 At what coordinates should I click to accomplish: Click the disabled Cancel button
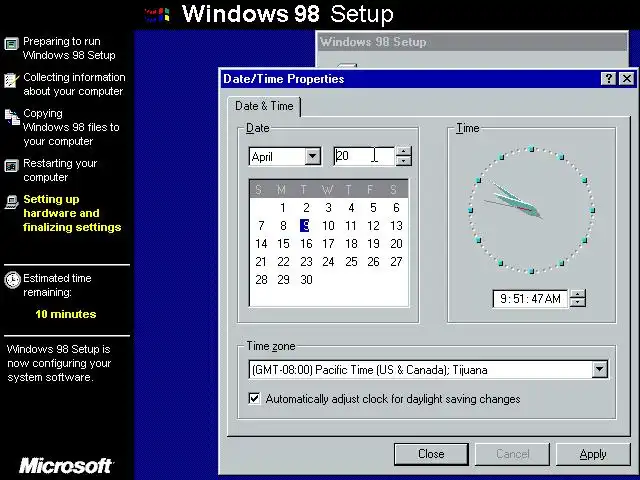point(512,454)
